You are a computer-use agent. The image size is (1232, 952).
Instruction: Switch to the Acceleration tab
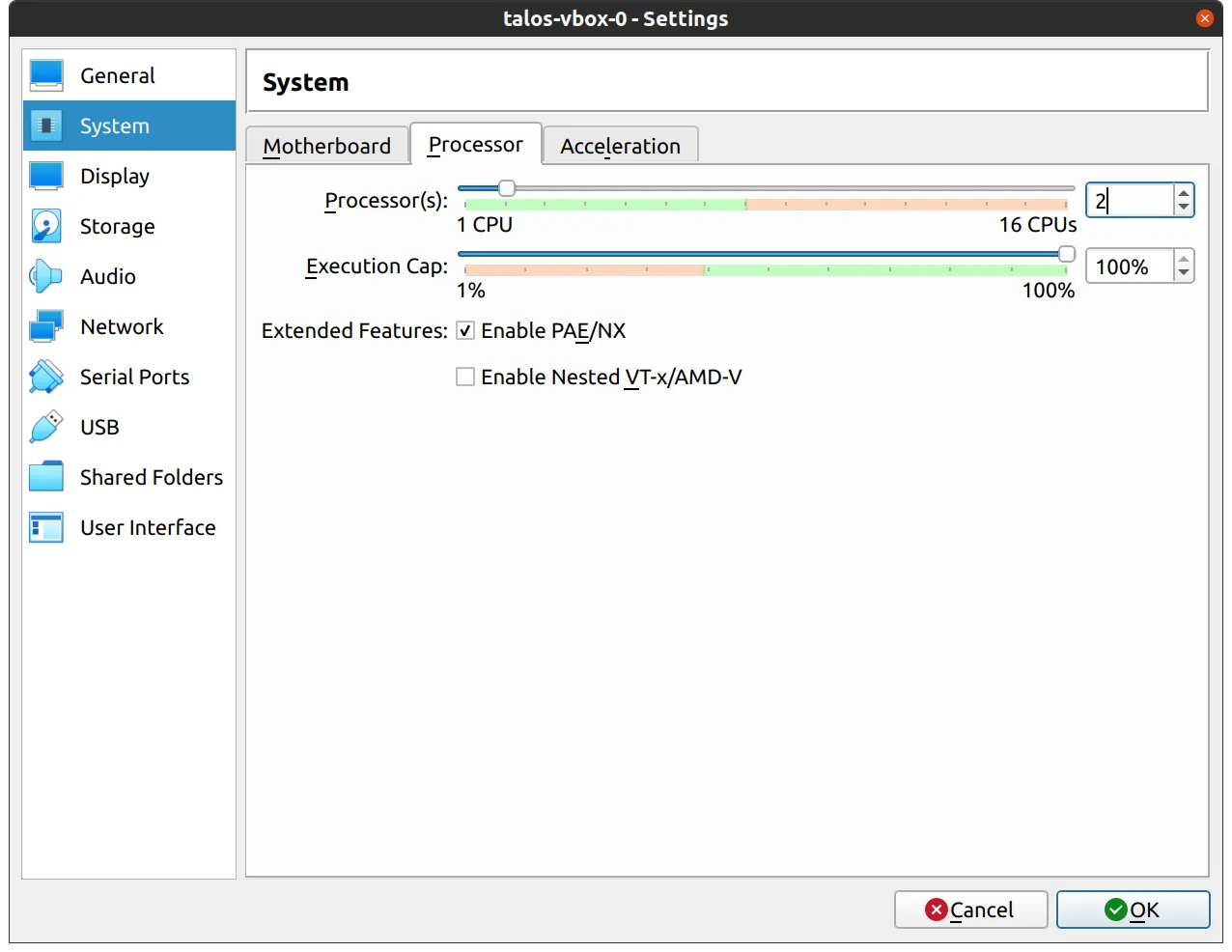coord(620,146)
